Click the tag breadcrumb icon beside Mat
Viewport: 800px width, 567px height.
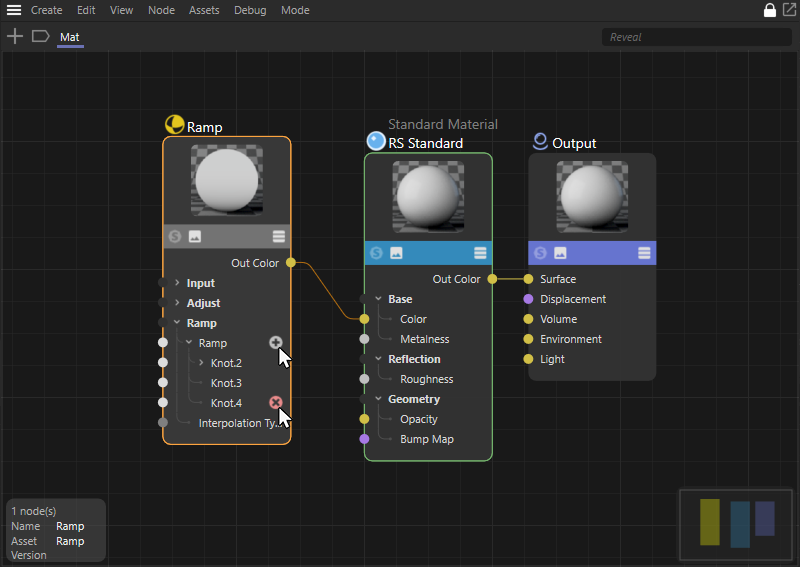tap(40, 36)
